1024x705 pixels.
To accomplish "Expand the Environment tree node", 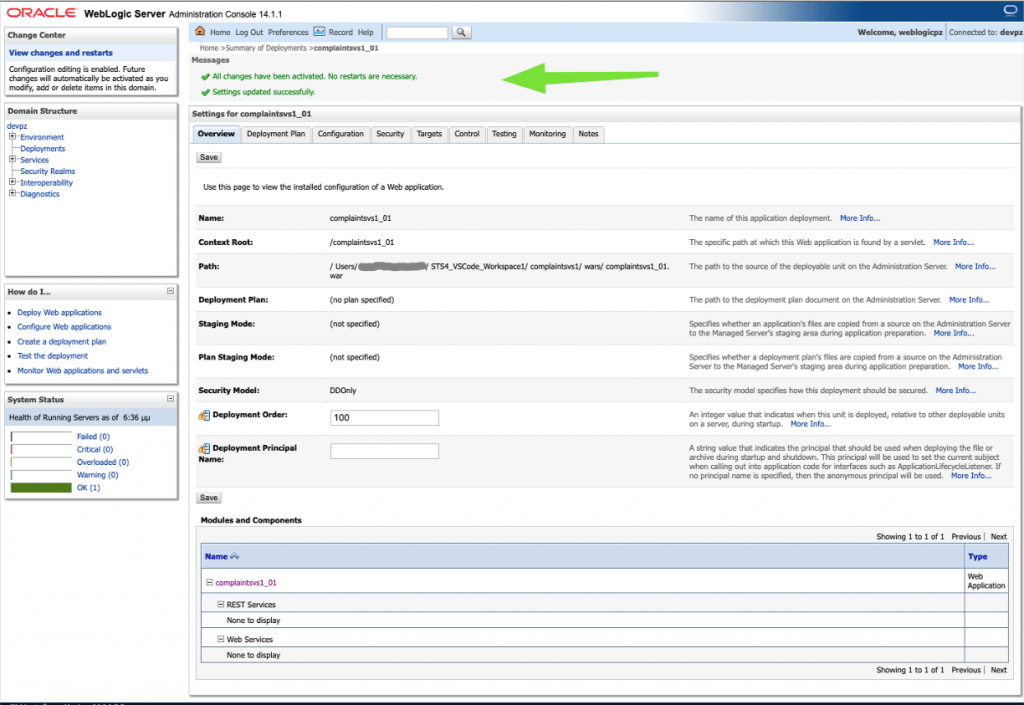I will point(12,136).
